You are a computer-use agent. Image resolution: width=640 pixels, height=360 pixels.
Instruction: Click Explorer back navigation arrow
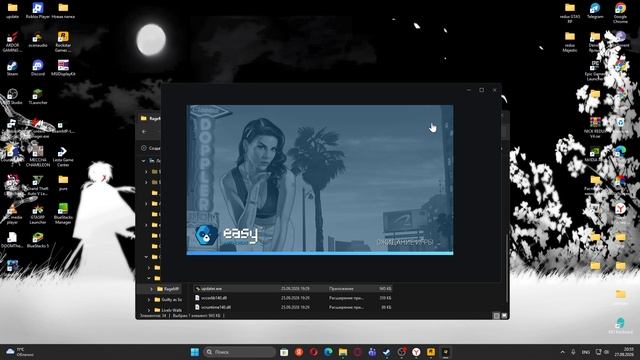[144, 131]
